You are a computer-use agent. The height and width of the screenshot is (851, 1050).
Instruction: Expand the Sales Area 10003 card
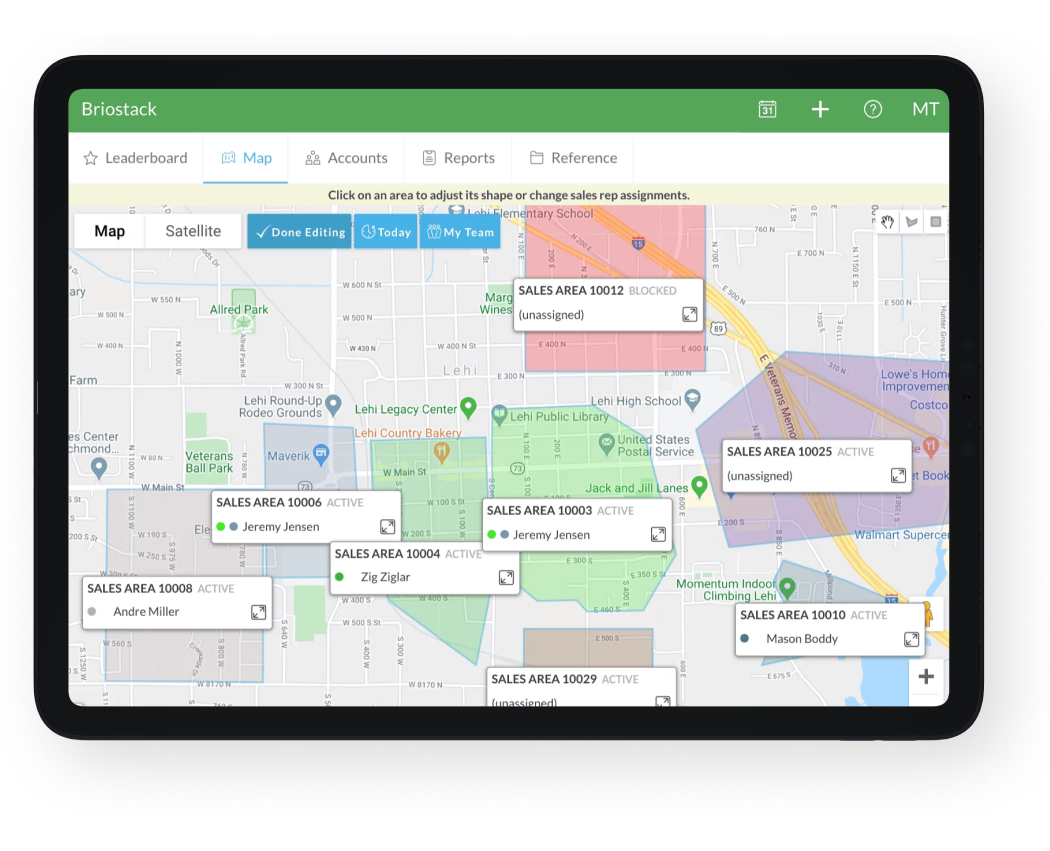click(658, 534)
